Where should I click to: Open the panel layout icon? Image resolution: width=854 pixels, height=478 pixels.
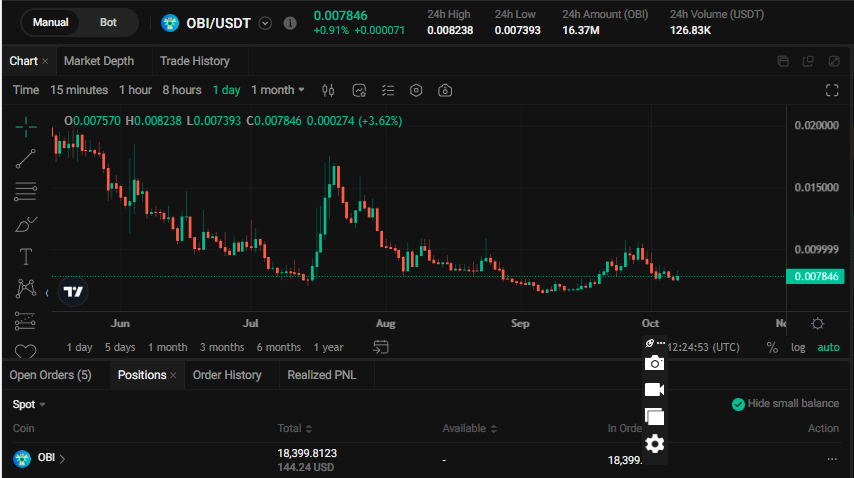tap(783, 61)
